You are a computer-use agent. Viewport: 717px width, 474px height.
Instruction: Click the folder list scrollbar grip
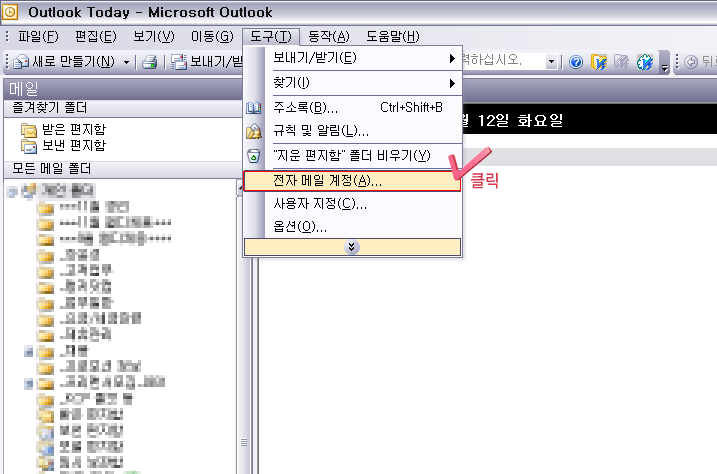244,442
